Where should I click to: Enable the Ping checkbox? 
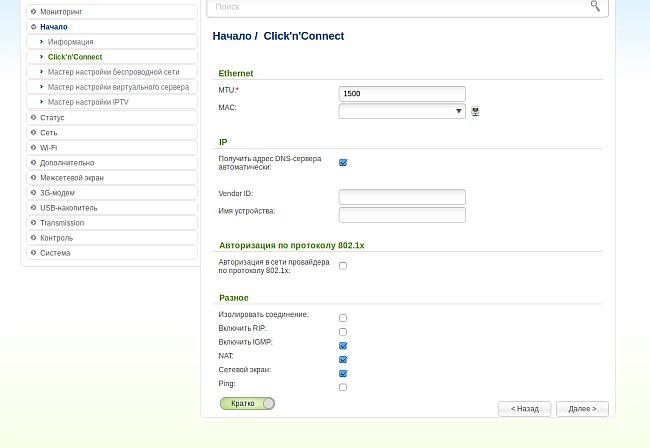pyautogui.click(x=343, y=387)
